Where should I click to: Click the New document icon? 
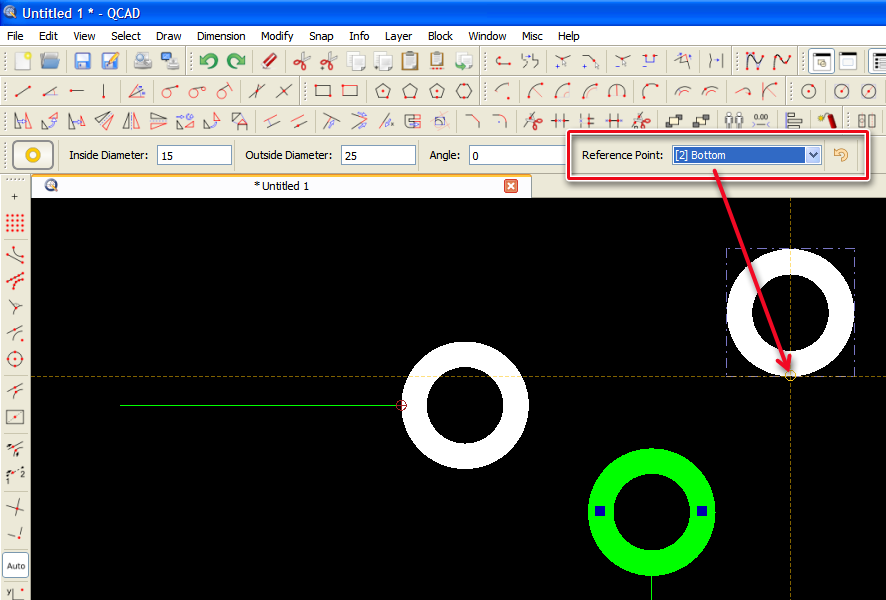23,61
